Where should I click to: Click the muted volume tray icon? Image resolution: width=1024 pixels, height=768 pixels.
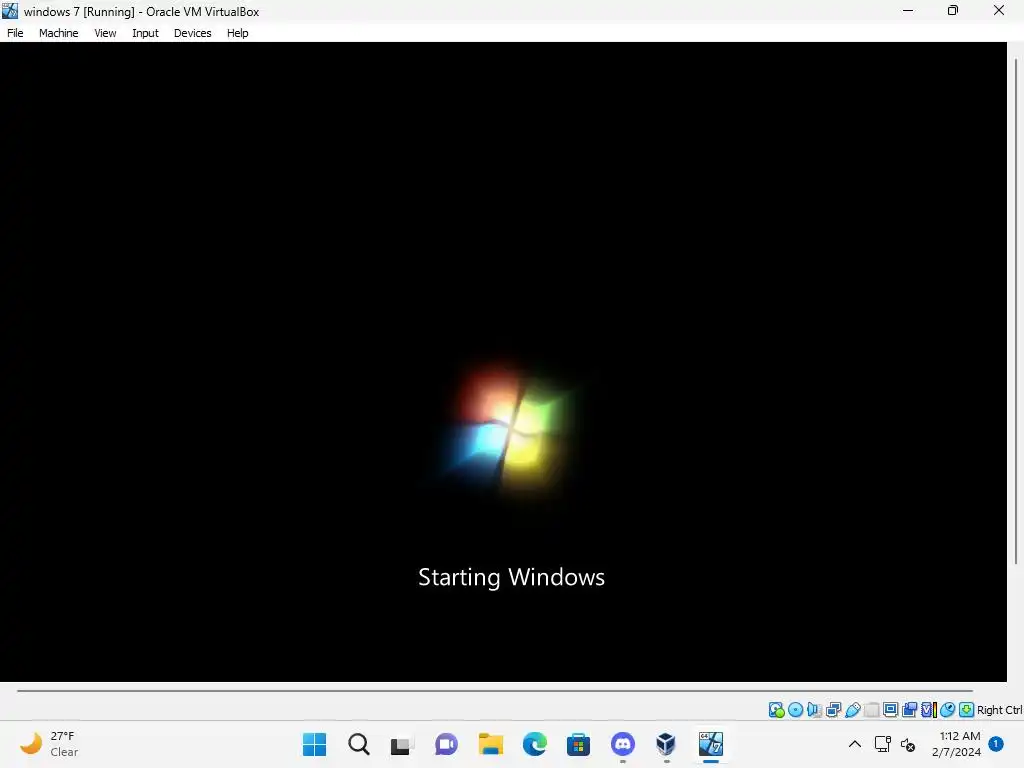(x=908, y=744)
